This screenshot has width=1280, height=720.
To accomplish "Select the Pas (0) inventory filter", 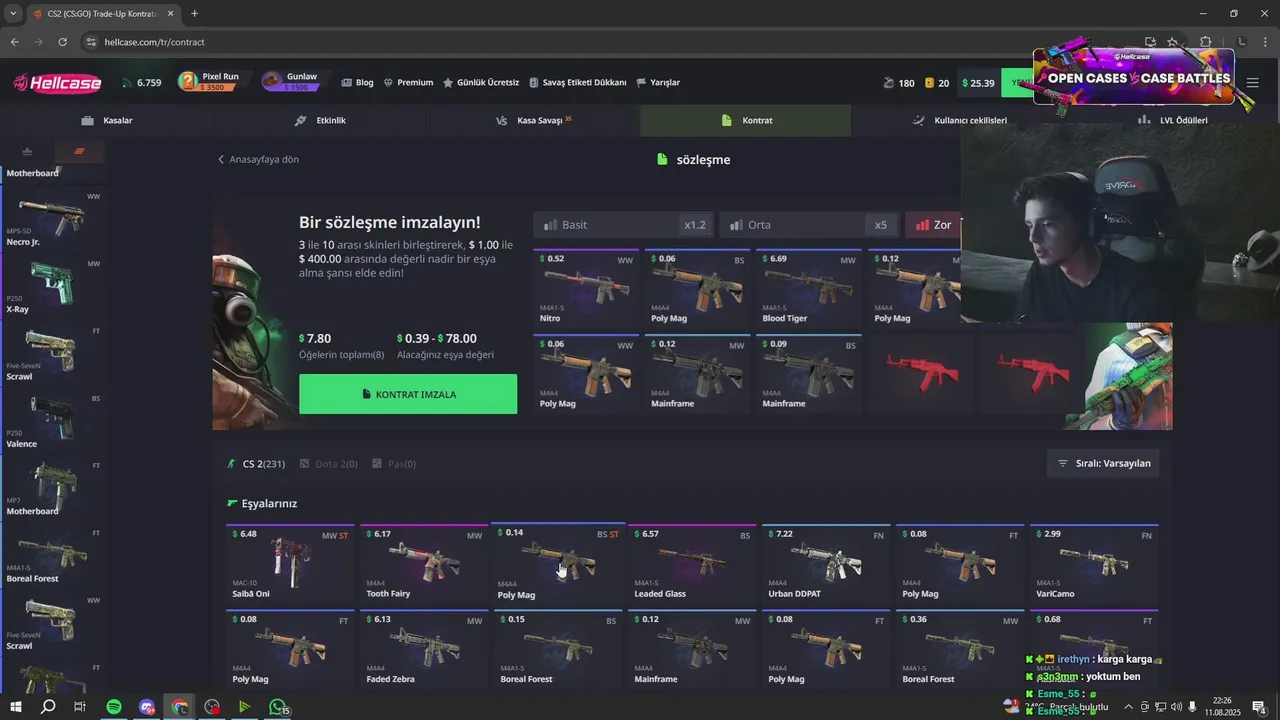I will (394, 464).
